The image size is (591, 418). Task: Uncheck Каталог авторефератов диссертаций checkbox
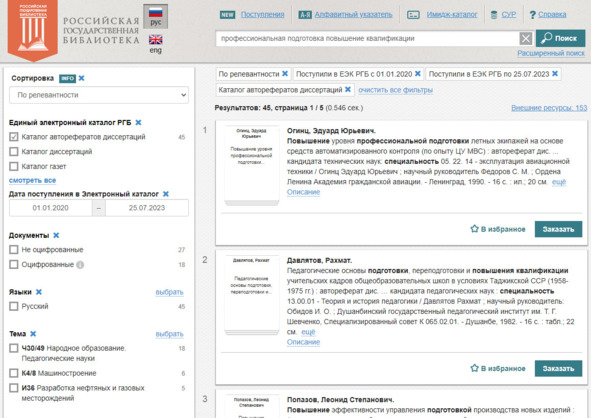14,137
